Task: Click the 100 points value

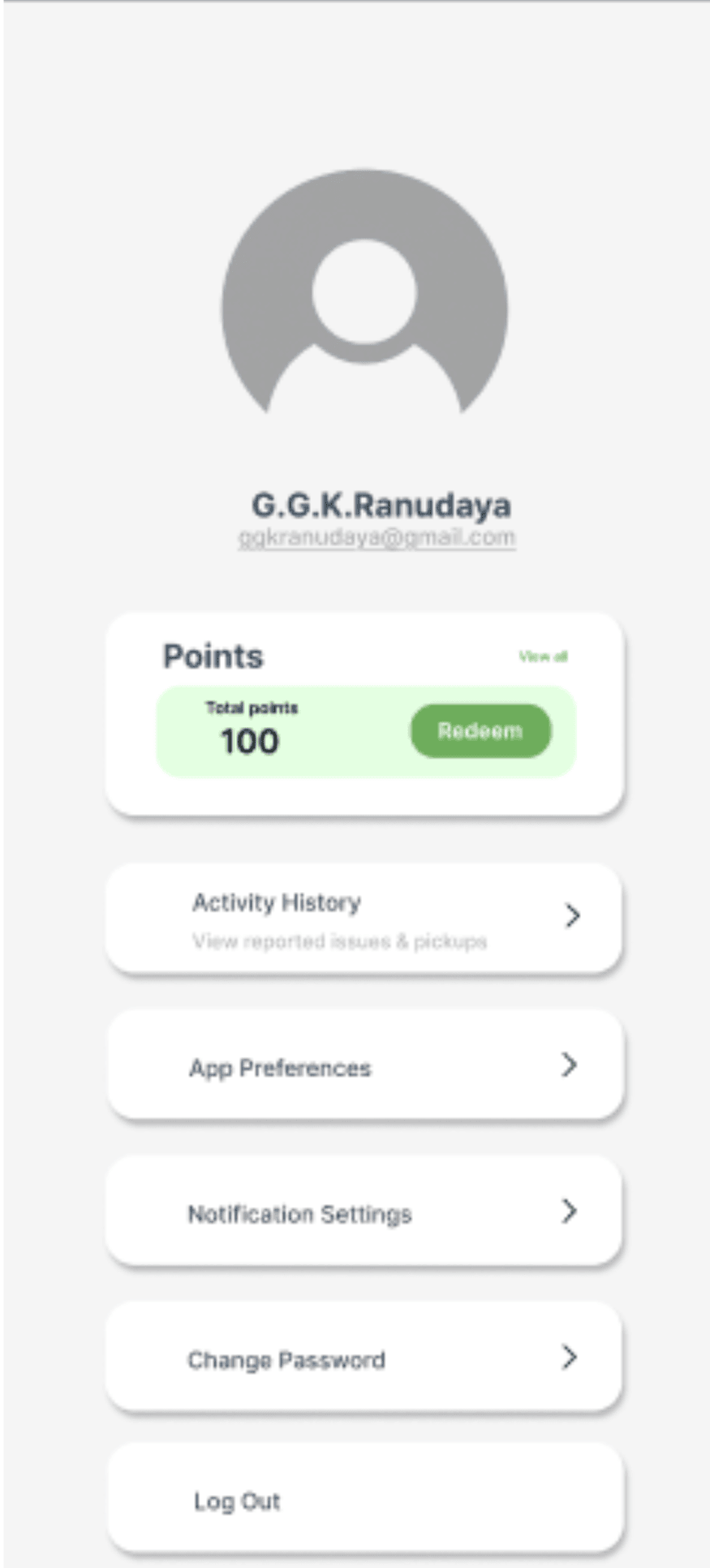Action: click(x=250, y=741)
